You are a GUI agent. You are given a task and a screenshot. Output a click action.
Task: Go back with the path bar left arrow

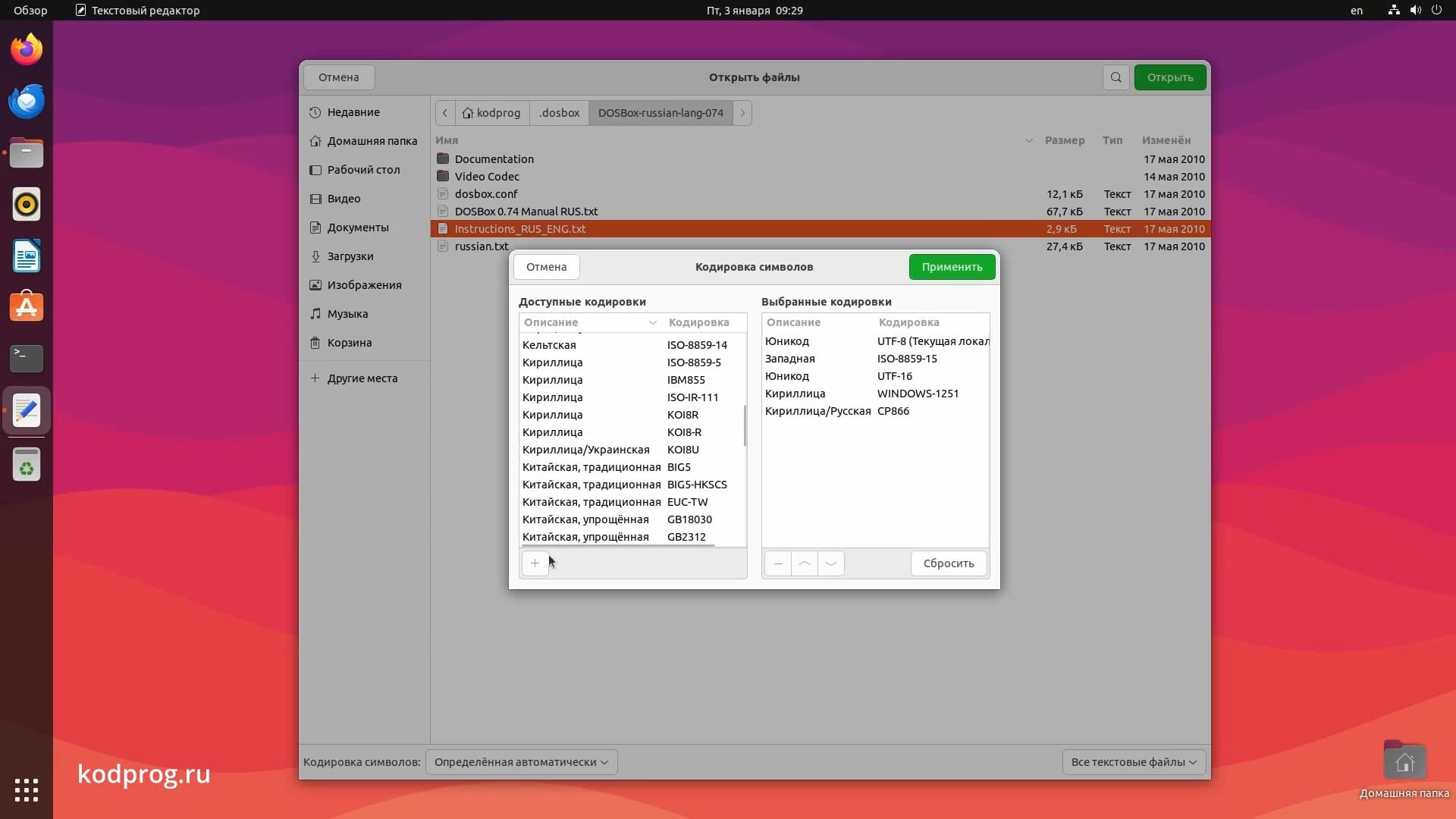pos(445,113)
